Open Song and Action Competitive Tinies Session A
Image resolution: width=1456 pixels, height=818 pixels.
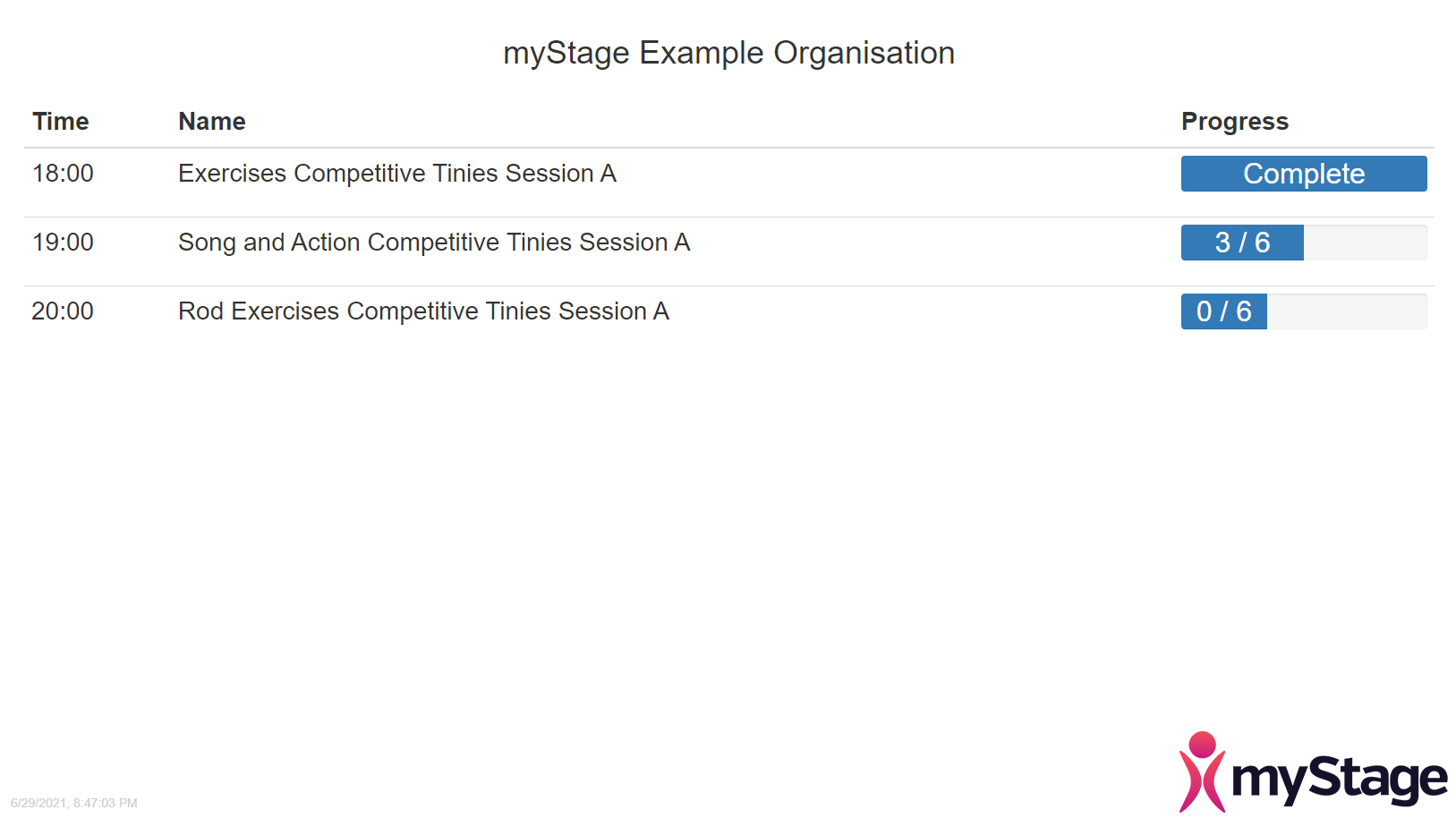coord(434,243)
